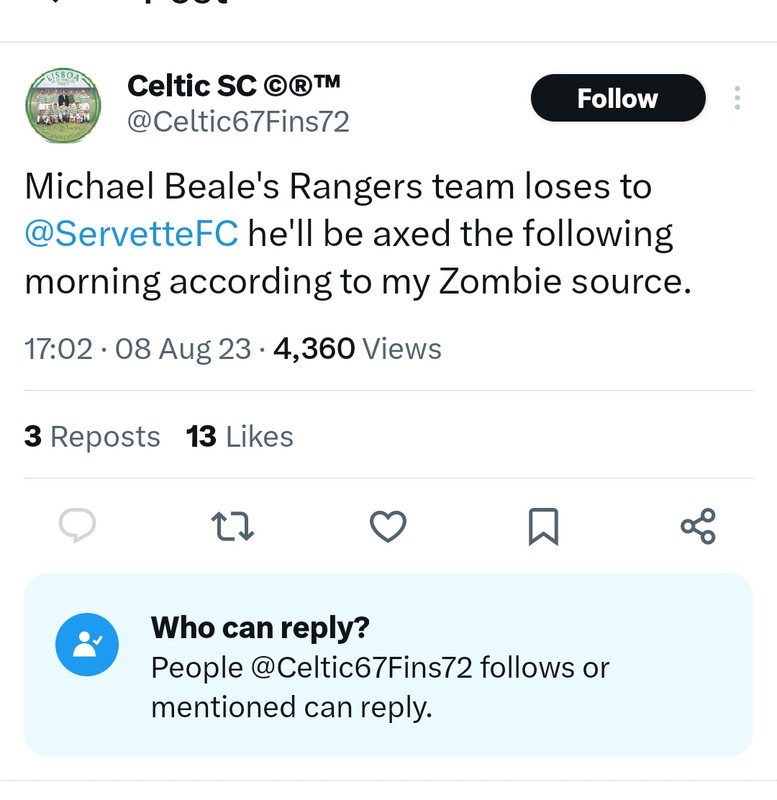This screenshot has height=800, width=777.
Task: Click the 17:02 post time
Action: (x=58, y=349)
